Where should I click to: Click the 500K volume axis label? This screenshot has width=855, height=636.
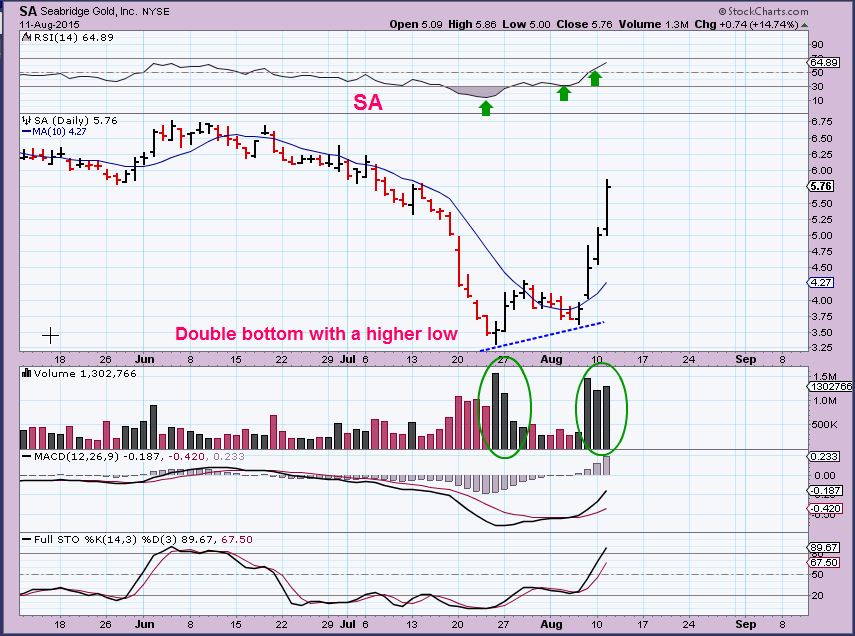(824, 424)
